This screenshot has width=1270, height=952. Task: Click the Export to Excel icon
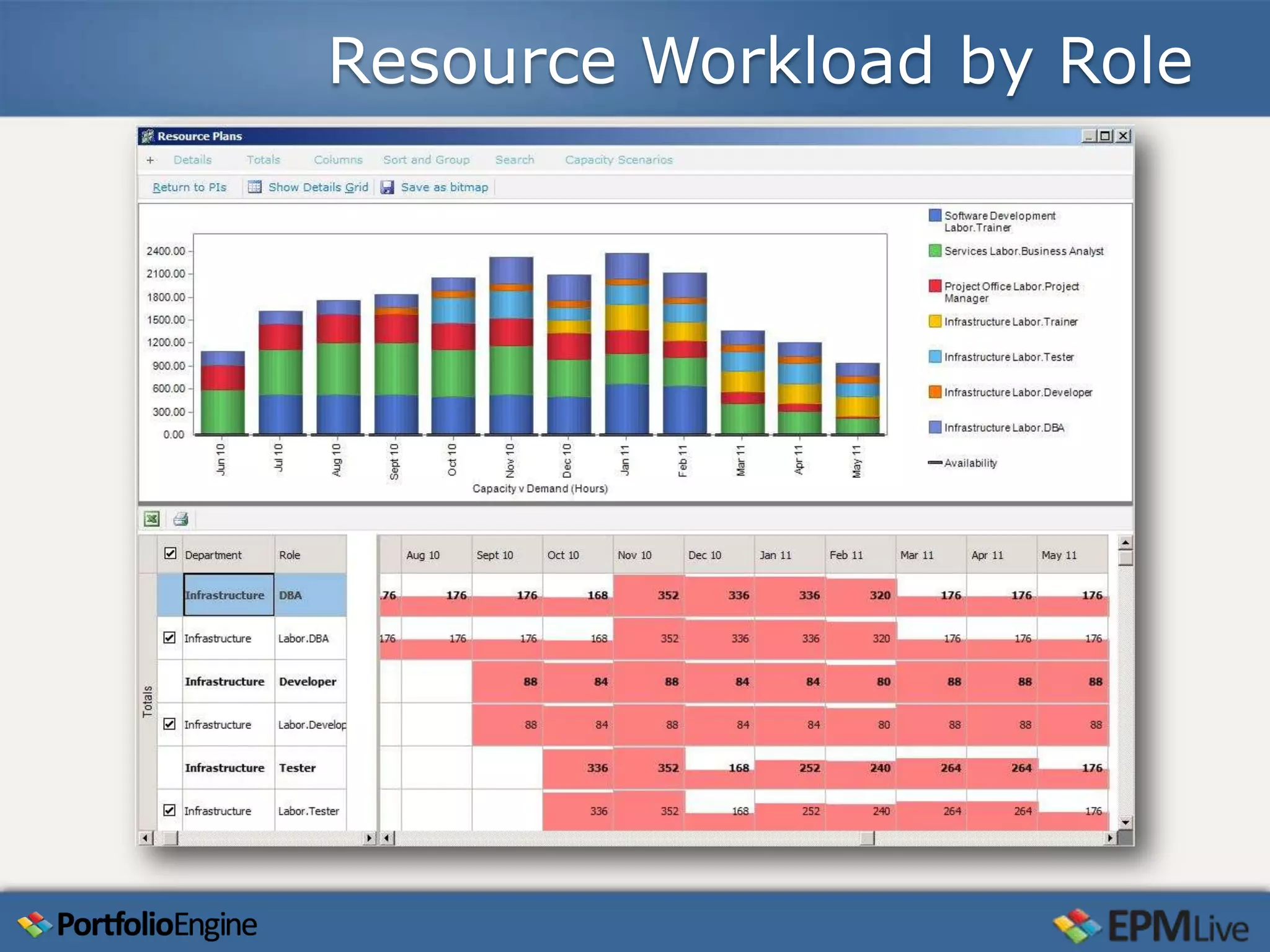[x=151, y=519]
